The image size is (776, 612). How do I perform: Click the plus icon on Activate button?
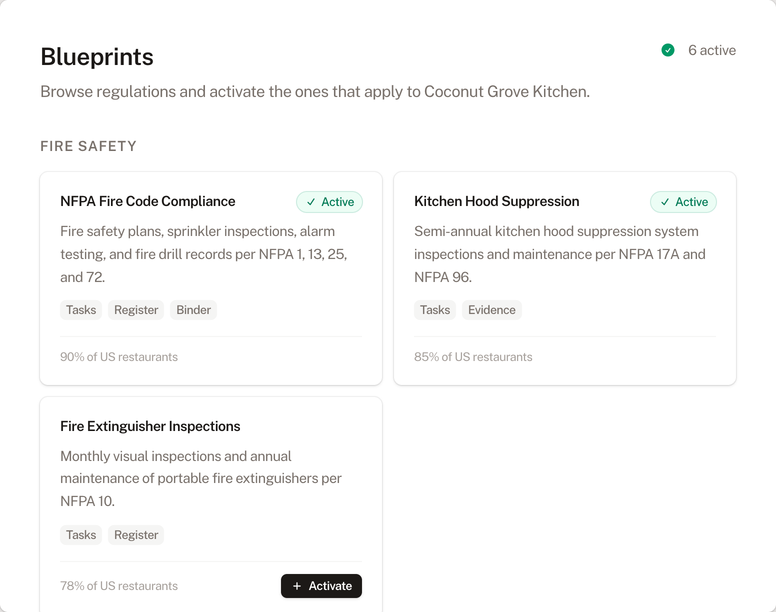297,586
